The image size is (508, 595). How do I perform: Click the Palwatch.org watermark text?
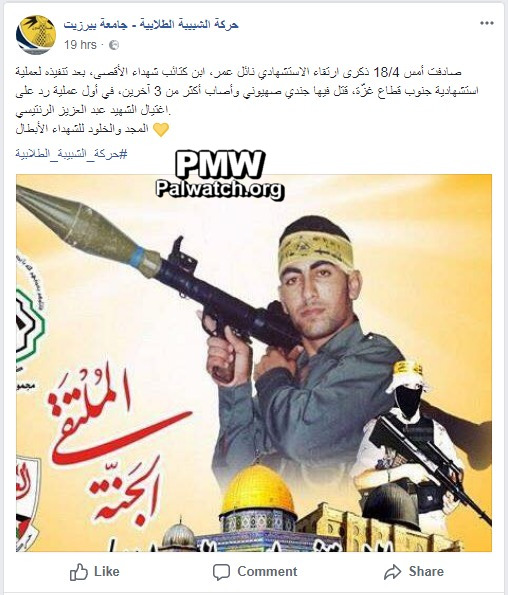pyautogui.click(x=220, y=189)
